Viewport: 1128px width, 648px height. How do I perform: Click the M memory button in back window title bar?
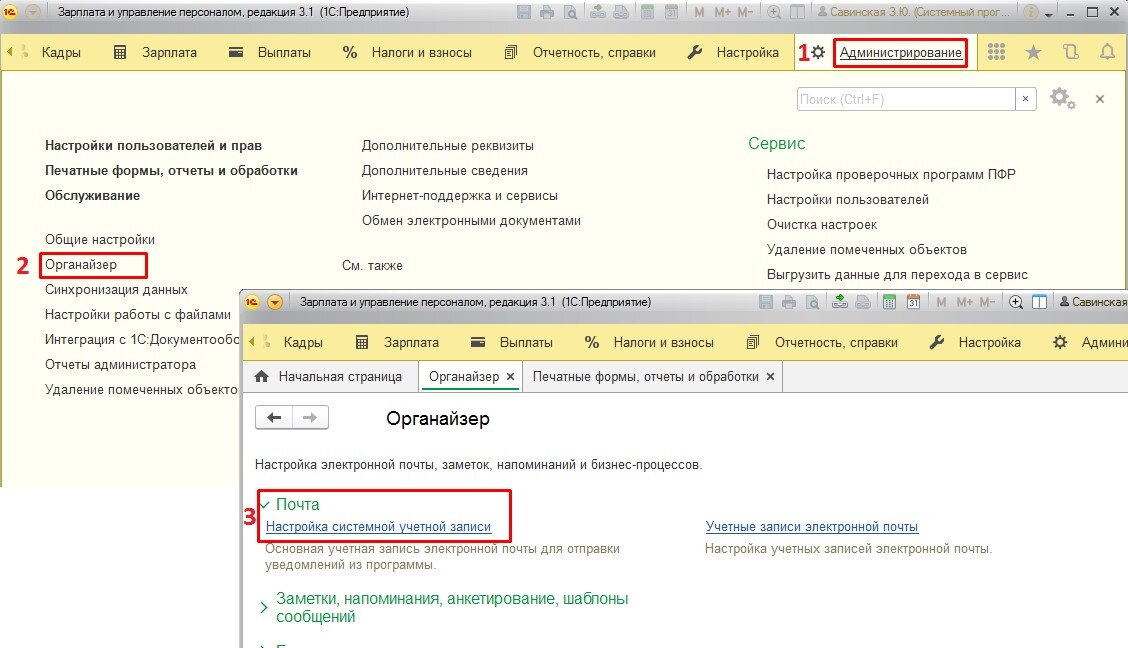[699, 12]
